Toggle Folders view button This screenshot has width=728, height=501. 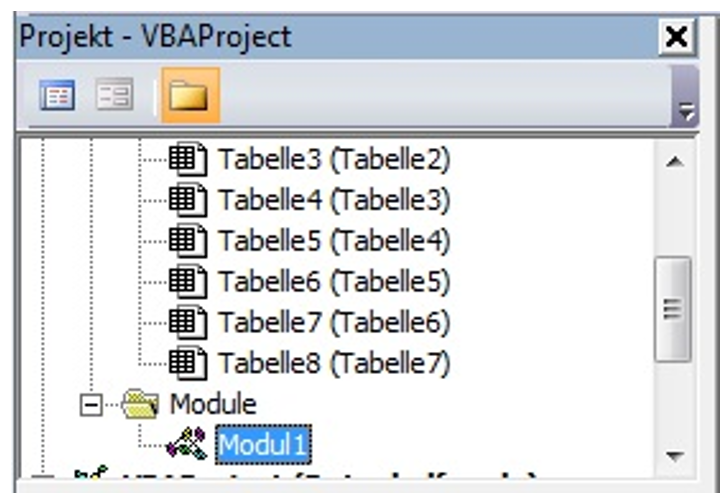pyautogui.click(x=187, y=97)
